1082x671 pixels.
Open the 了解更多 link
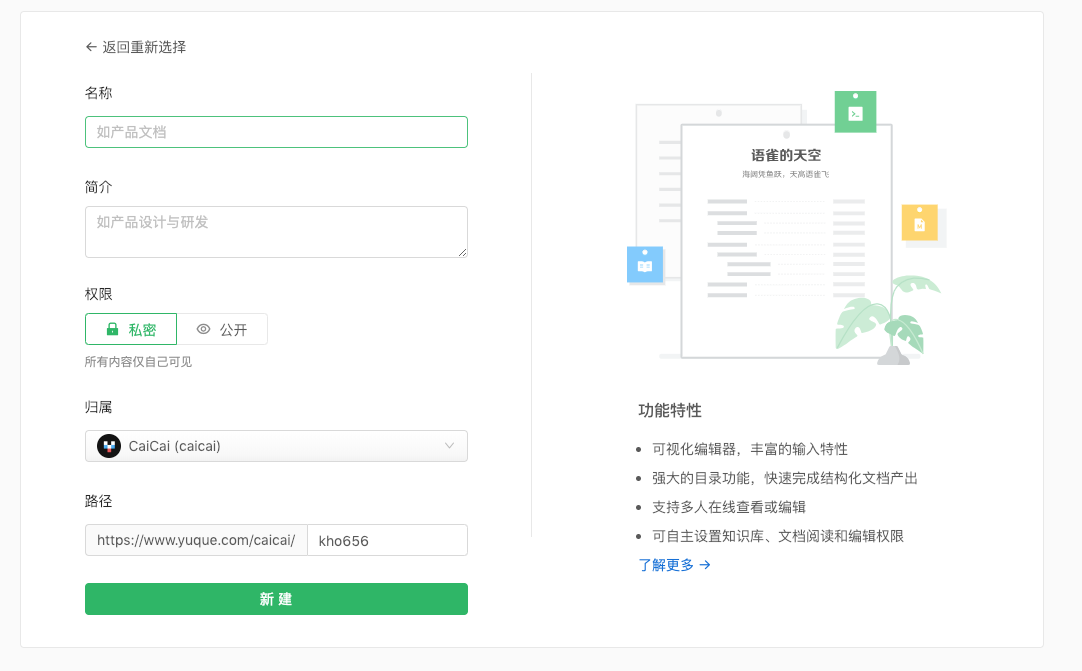pyautogui.click(x=666, y=565)
